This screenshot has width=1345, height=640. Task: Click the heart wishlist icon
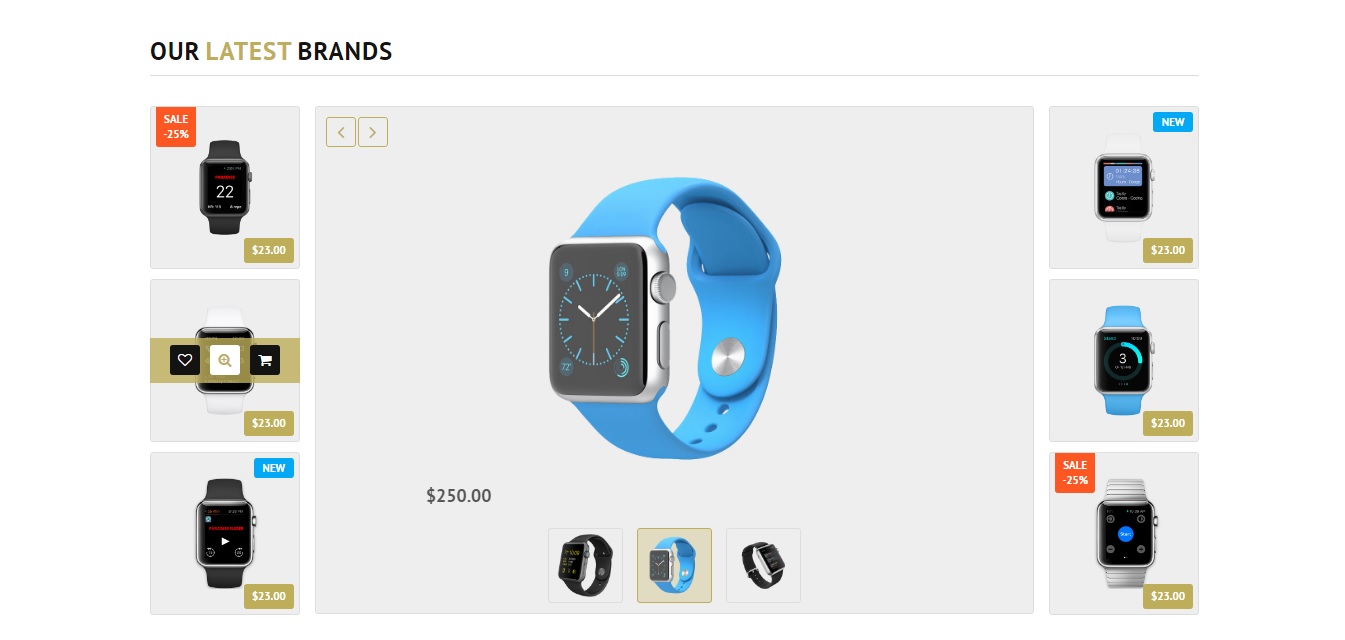[x=185, y=360]
